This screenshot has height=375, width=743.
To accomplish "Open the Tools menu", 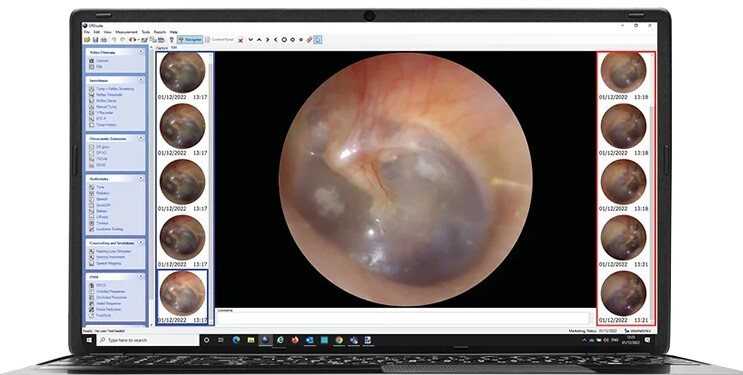I will click(x=146, y=32).
